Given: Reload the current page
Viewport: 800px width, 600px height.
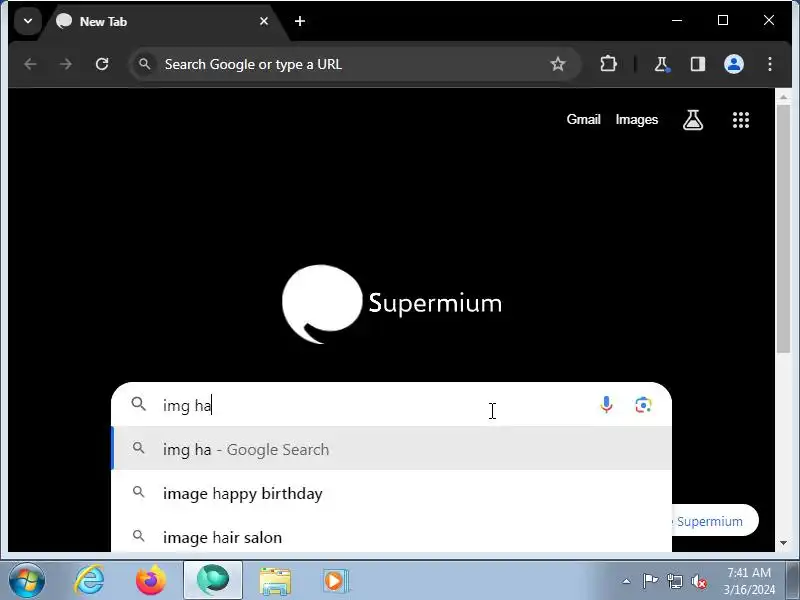Looking at the screenshot, I should tap(102, 64).
